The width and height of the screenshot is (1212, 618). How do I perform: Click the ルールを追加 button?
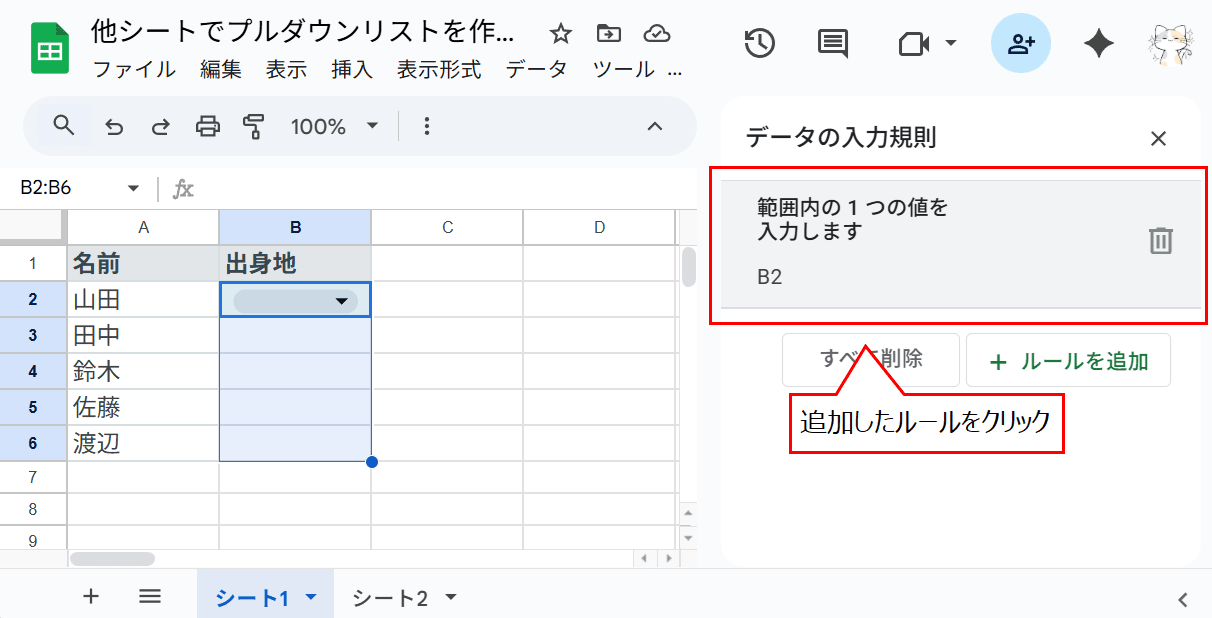[x=1068, y=361]
